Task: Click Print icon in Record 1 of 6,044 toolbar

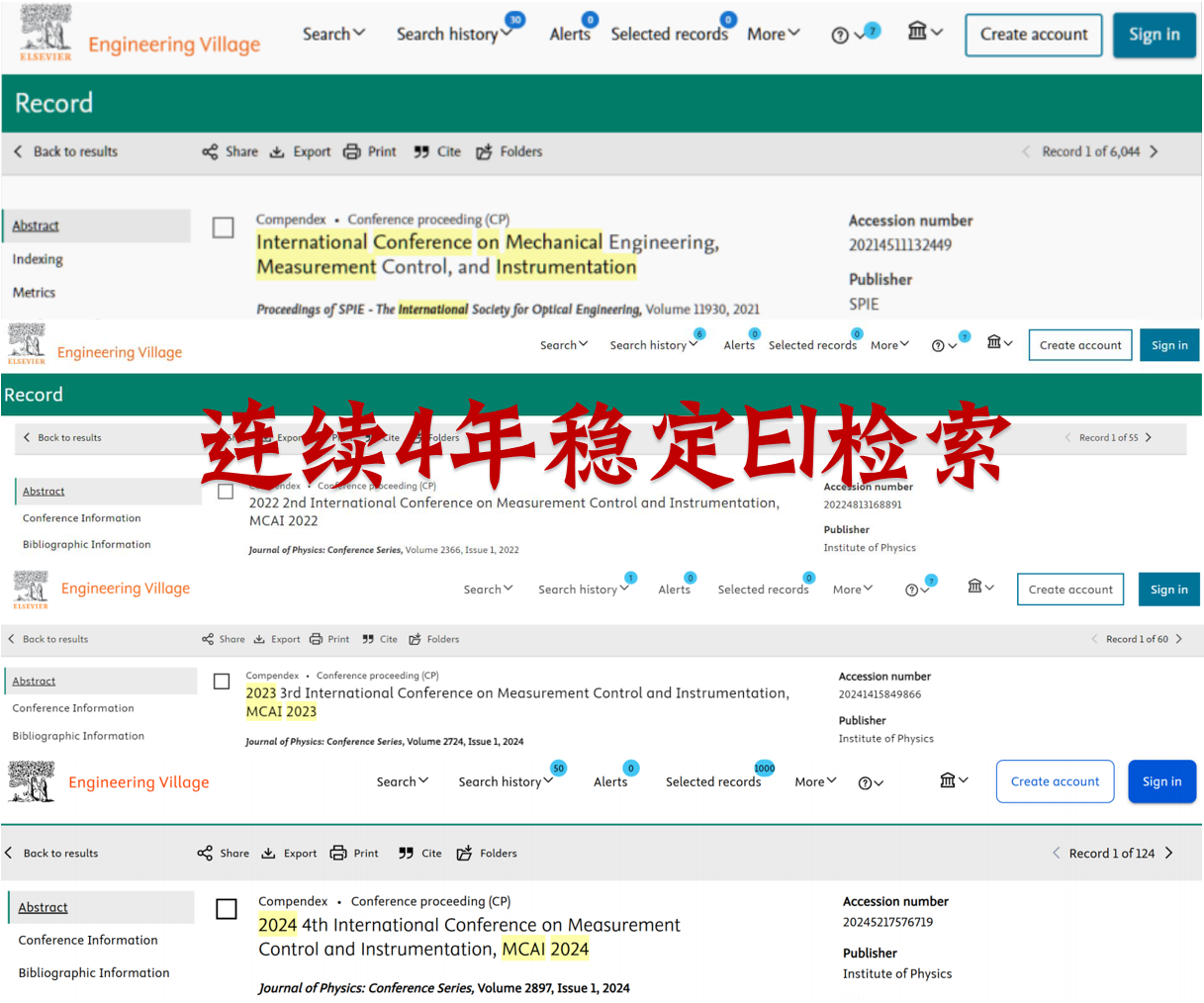Action: (352, 151)
